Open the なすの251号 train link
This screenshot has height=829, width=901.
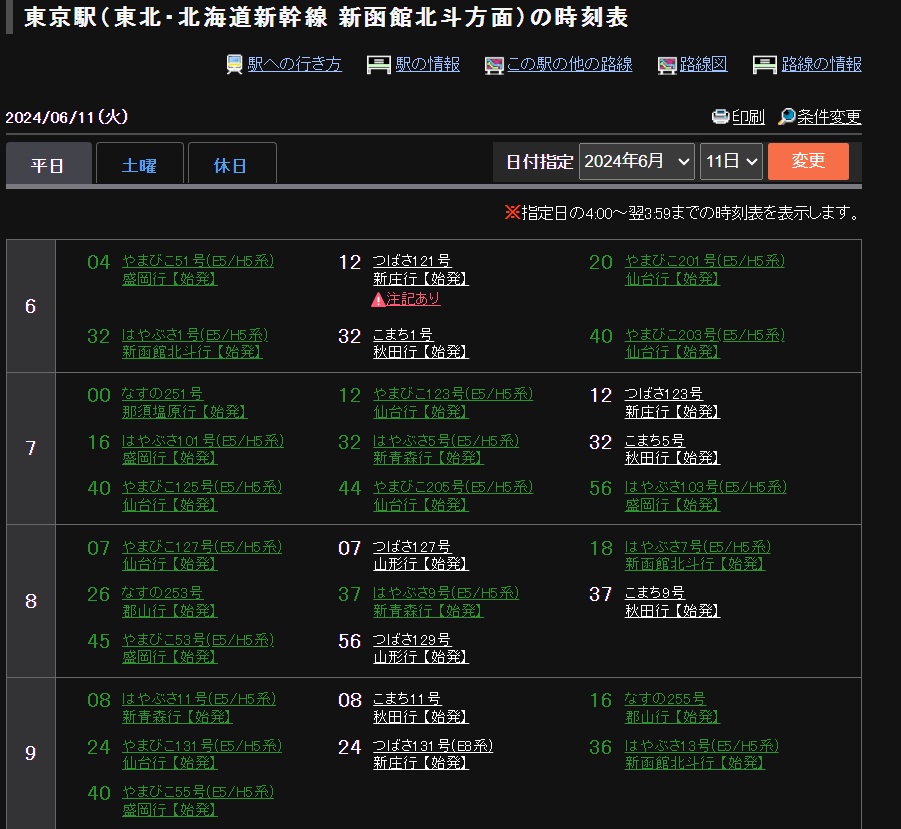click(x=162, y=395)
